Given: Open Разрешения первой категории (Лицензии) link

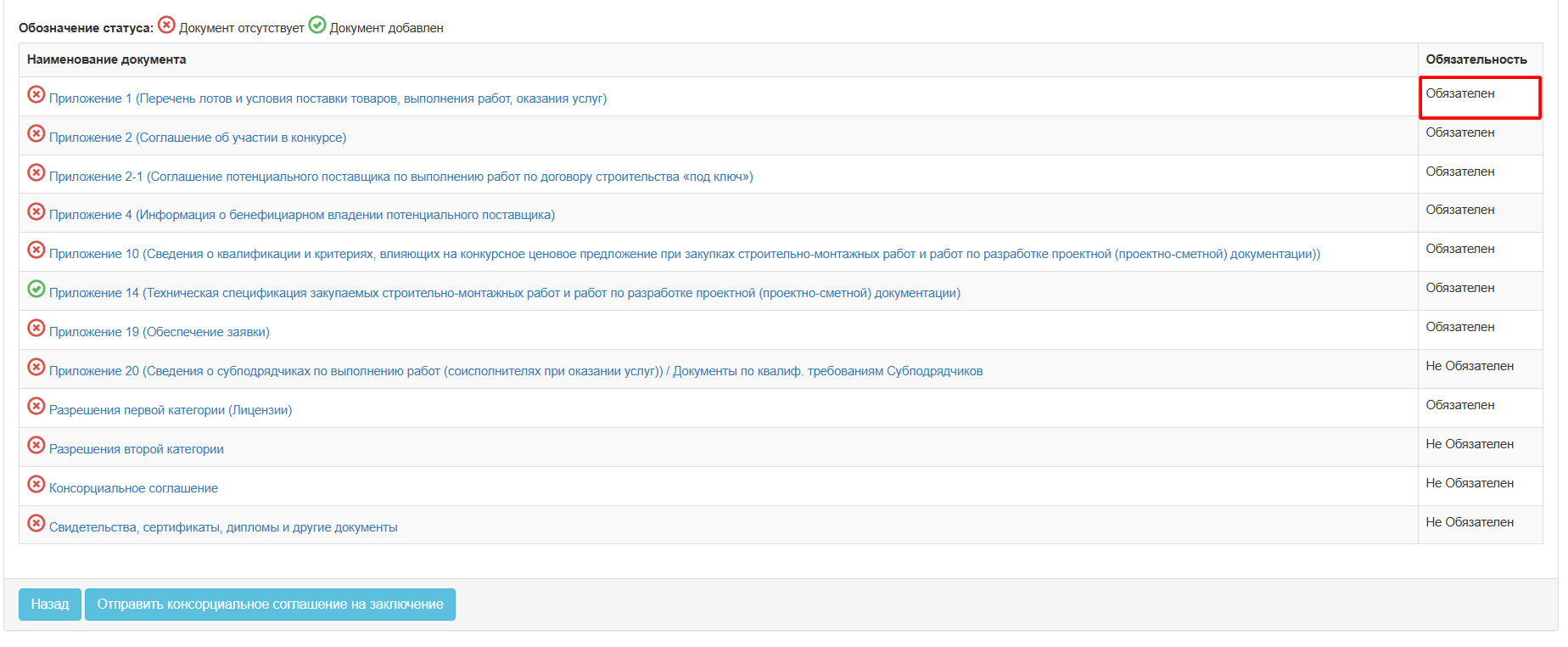Looking at the screenshot, I should (x=170, y=410).
